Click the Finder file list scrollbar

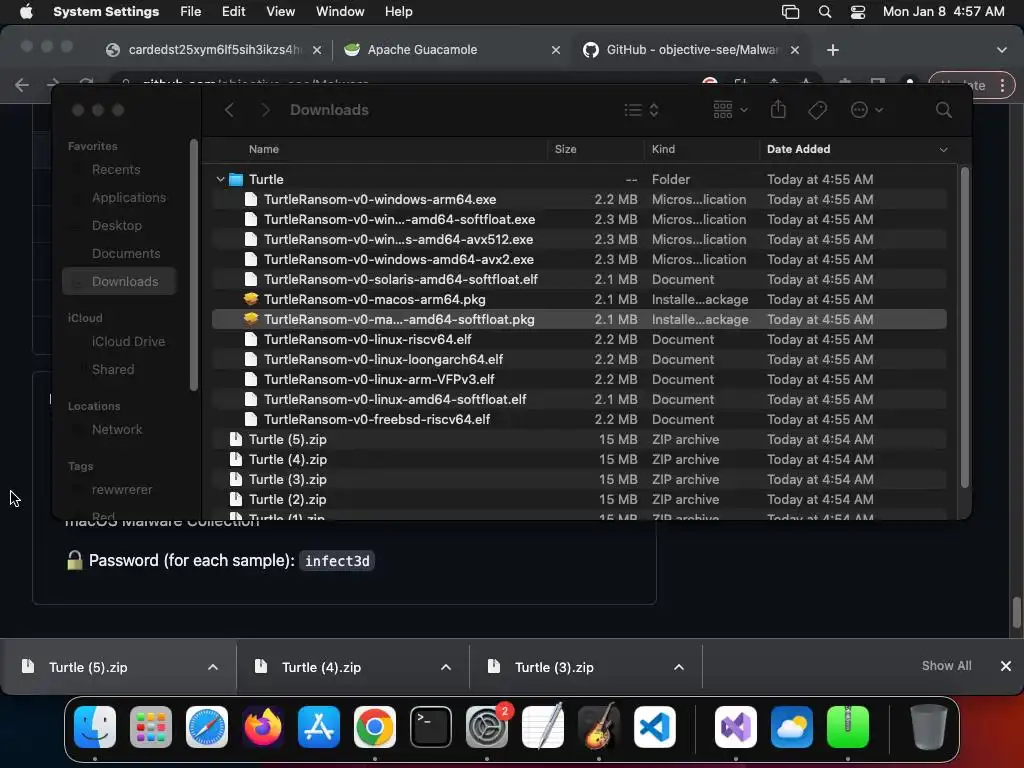[x=964, y=327]
